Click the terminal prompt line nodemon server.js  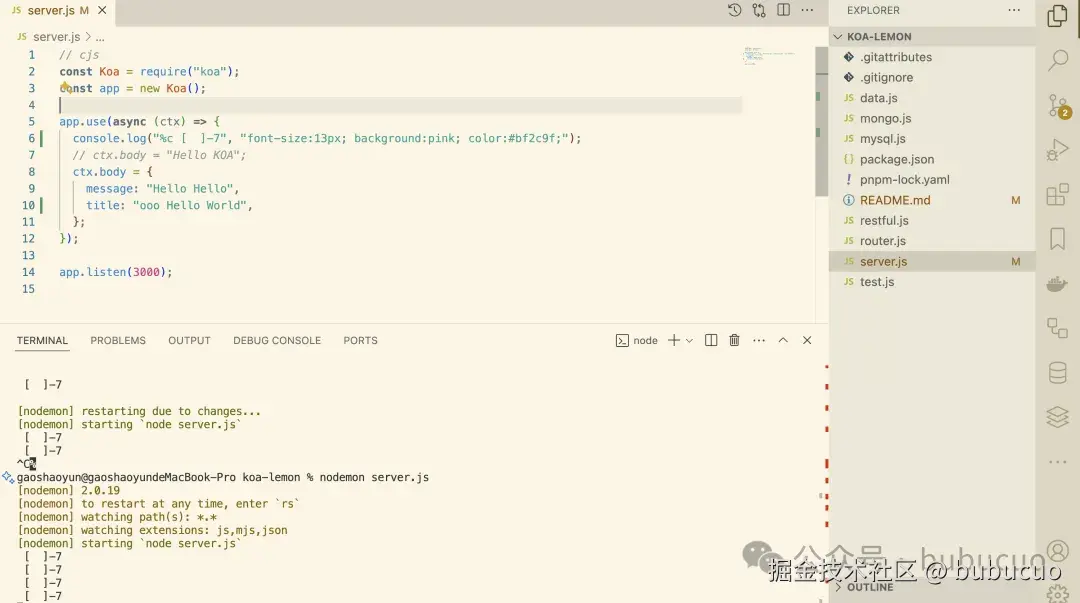(x=222, y=477)
